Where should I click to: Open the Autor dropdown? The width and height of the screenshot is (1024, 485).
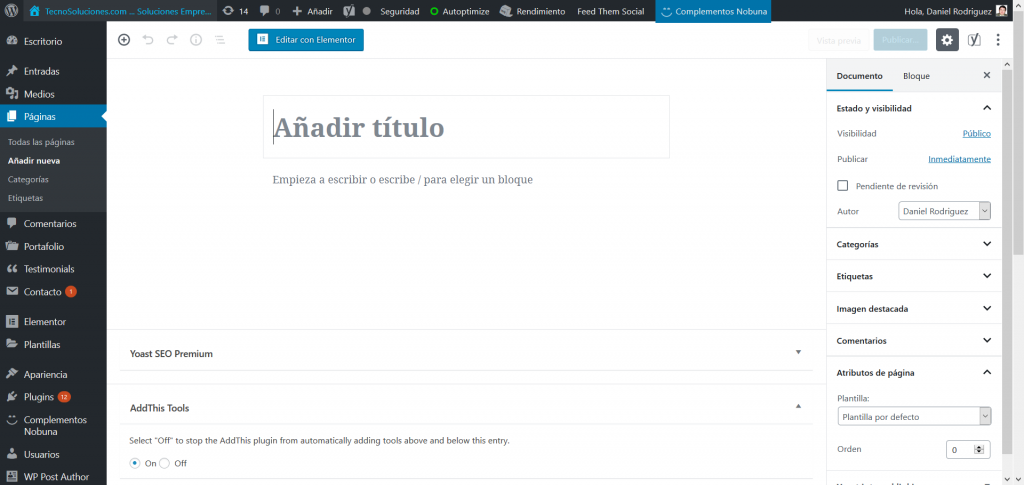(944, 211)
